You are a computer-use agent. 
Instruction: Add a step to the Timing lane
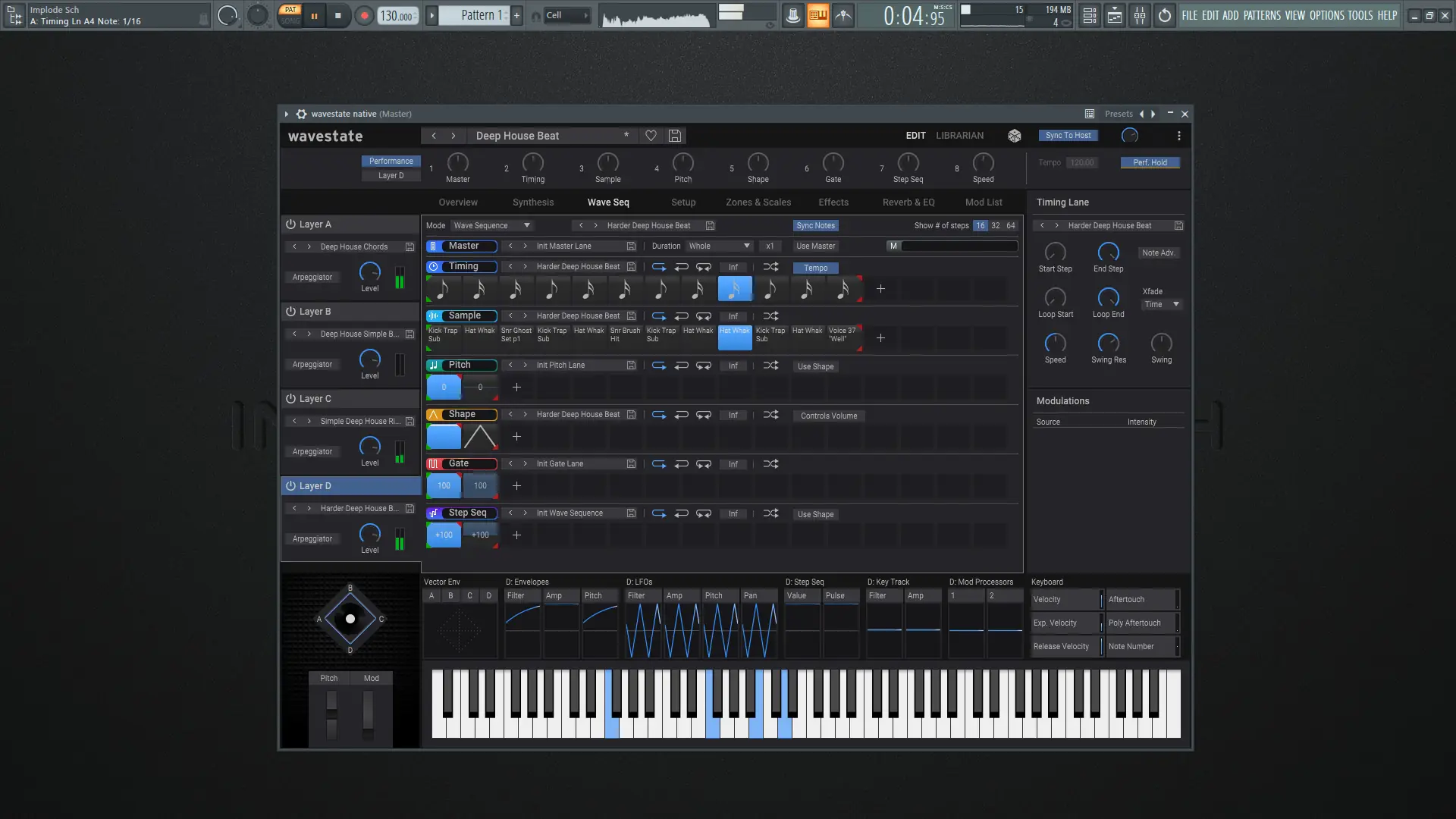pos(880,289)
